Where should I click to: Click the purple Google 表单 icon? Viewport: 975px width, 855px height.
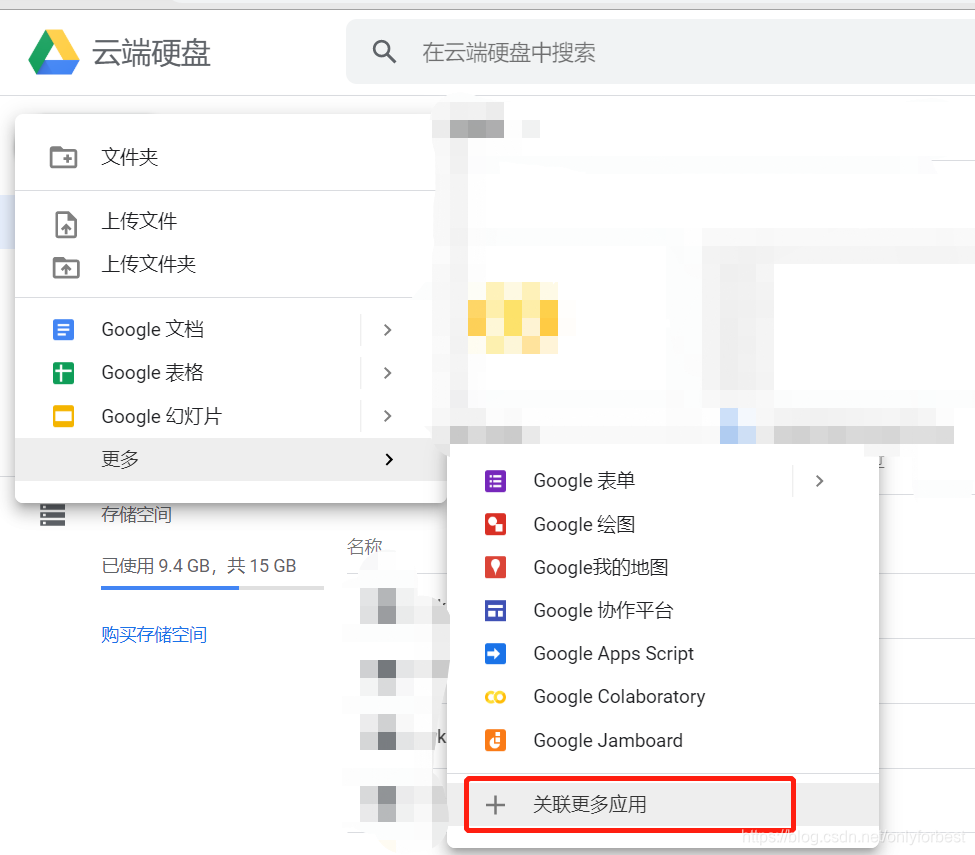point(495,481)
